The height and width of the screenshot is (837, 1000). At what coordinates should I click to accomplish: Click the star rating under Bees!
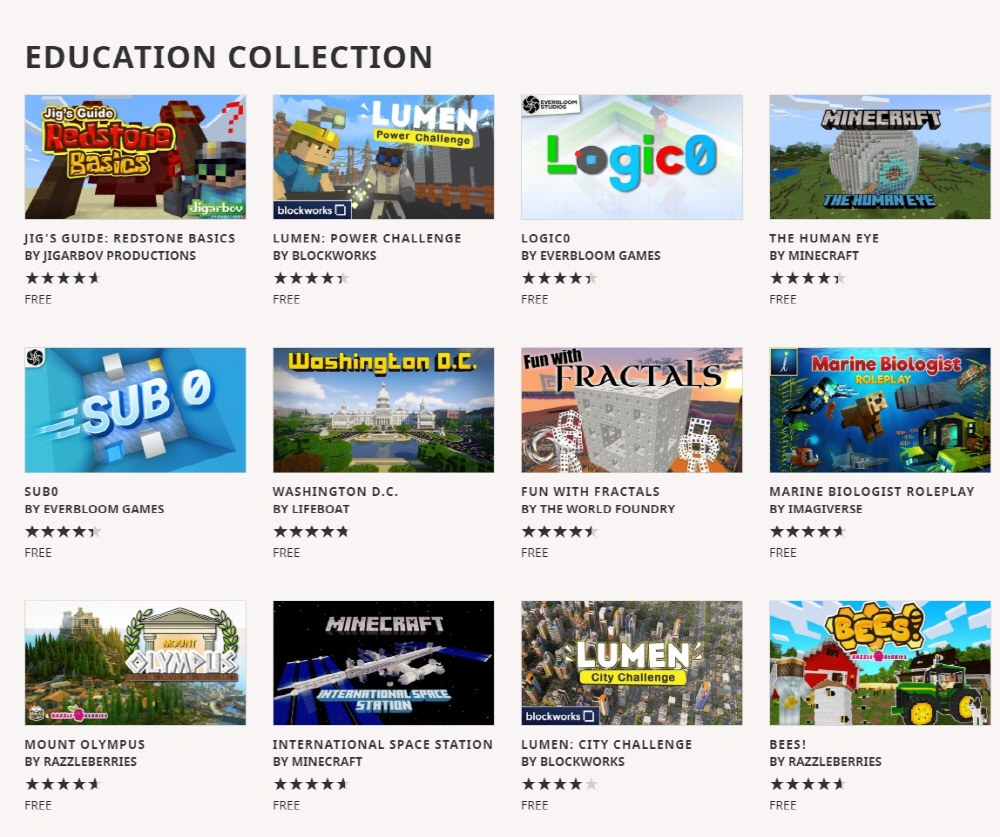[x=807, y=784]
